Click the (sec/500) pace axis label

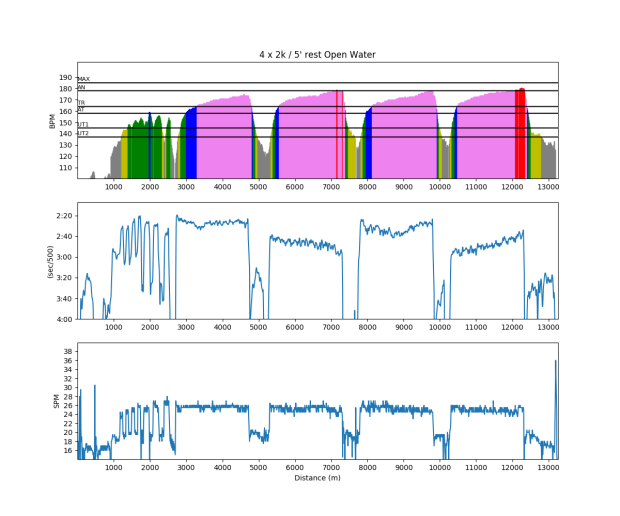pyautogui.click(x=52, y=261)
